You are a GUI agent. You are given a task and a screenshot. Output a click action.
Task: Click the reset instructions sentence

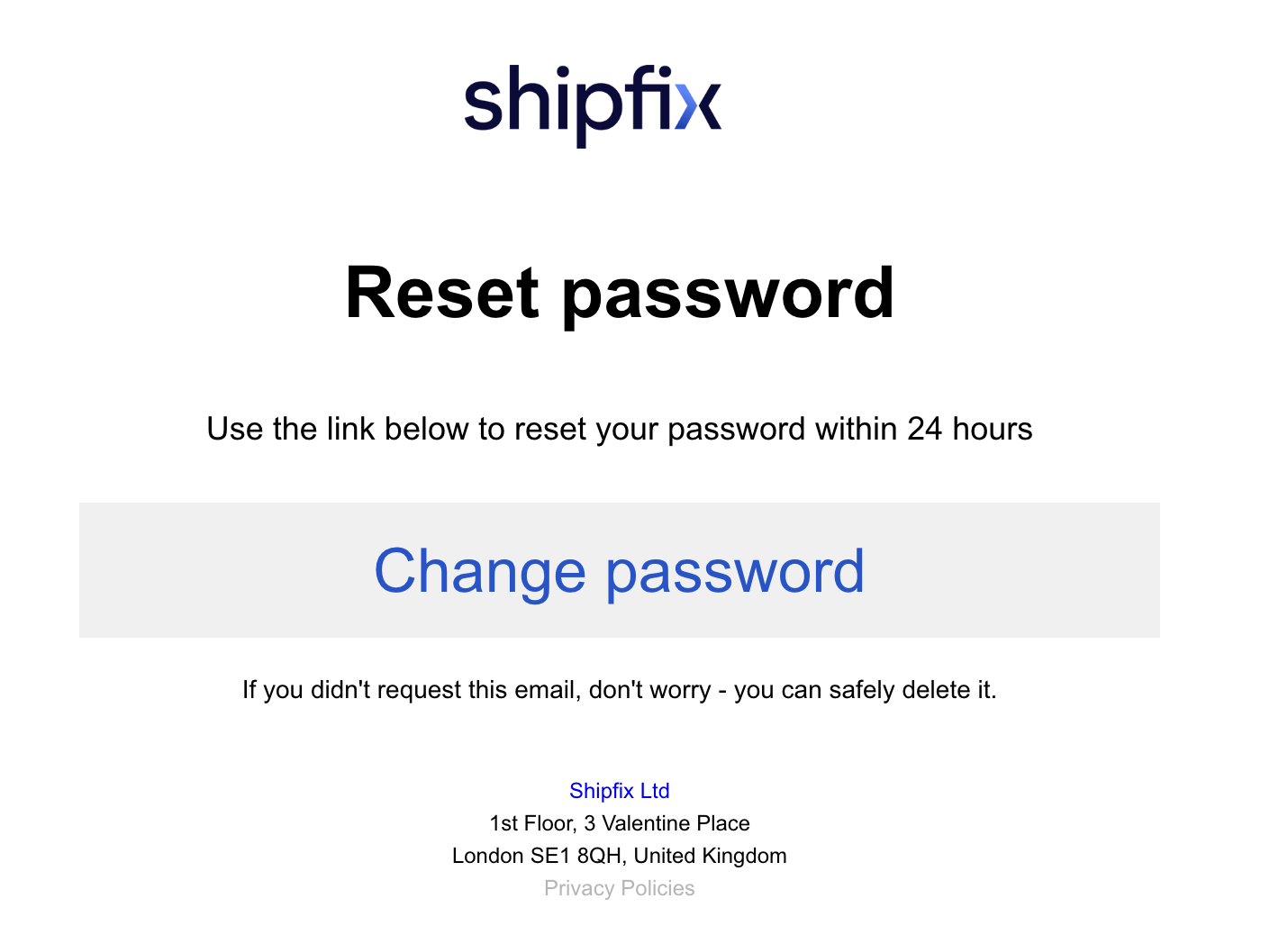(619, 429)
